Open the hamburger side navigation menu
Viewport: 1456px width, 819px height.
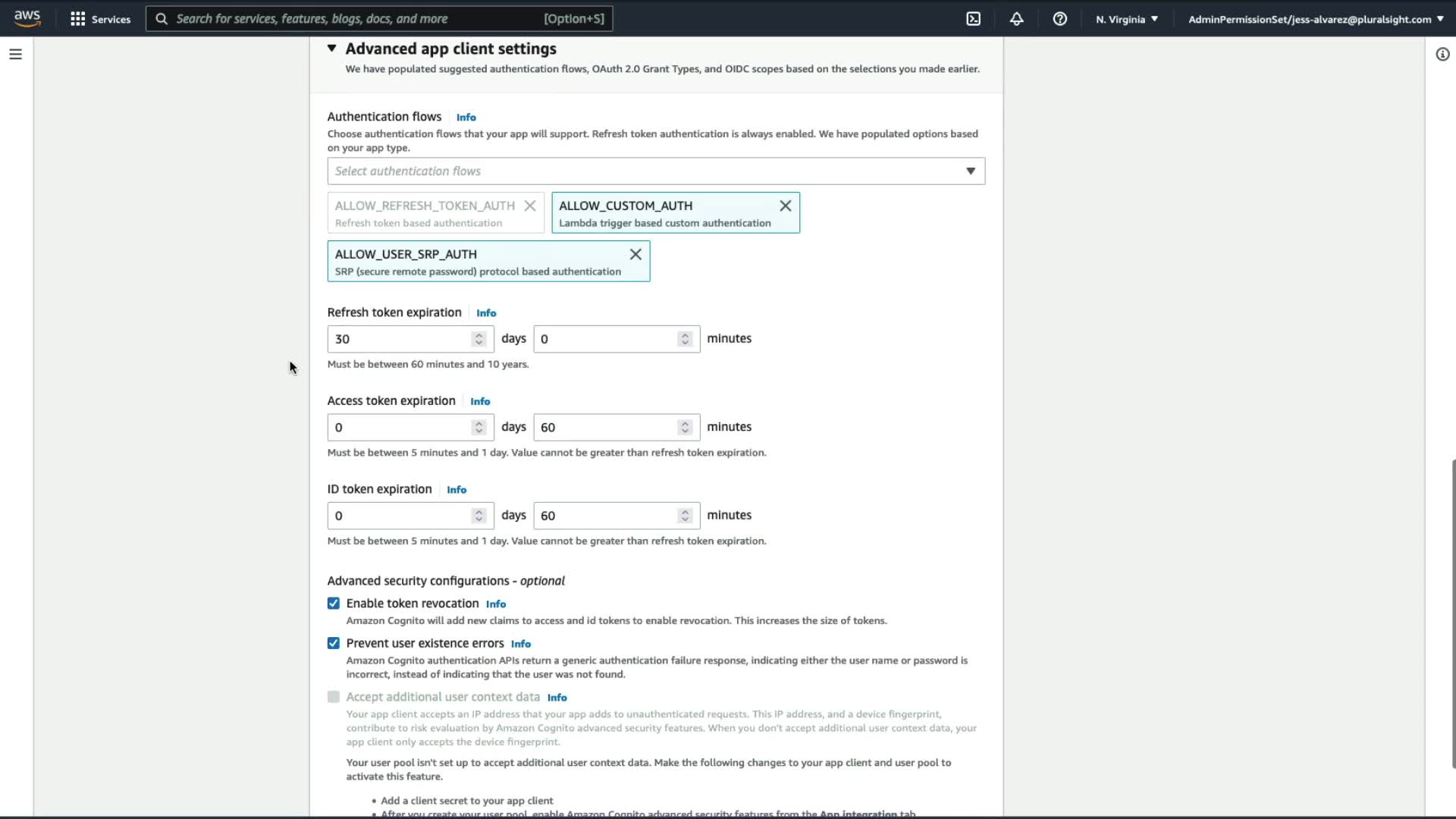pyautogui.click(x=15, y=55)
